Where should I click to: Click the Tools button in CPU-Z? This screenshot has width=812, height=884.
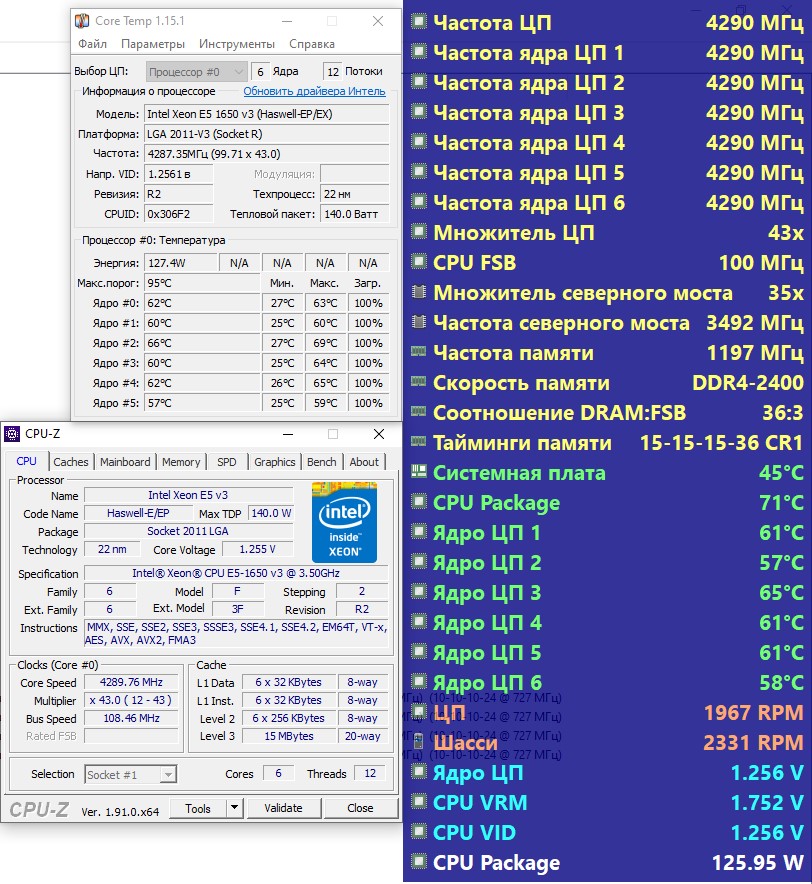[198, 808]
